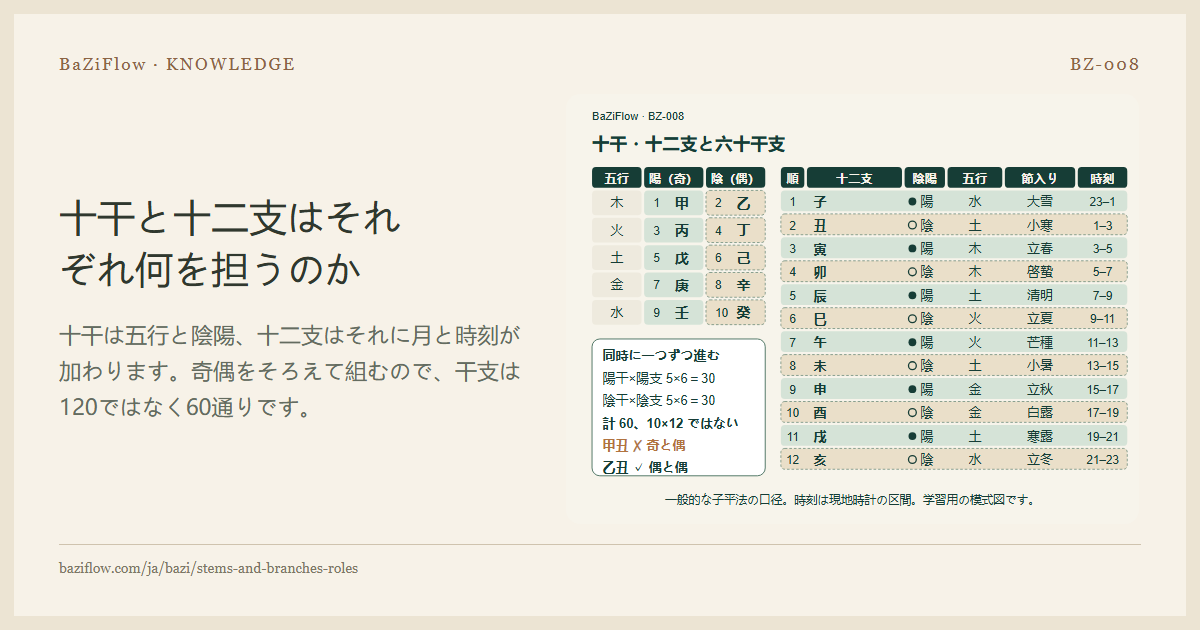Click the 陰(偶) column header

pos(735,178)
